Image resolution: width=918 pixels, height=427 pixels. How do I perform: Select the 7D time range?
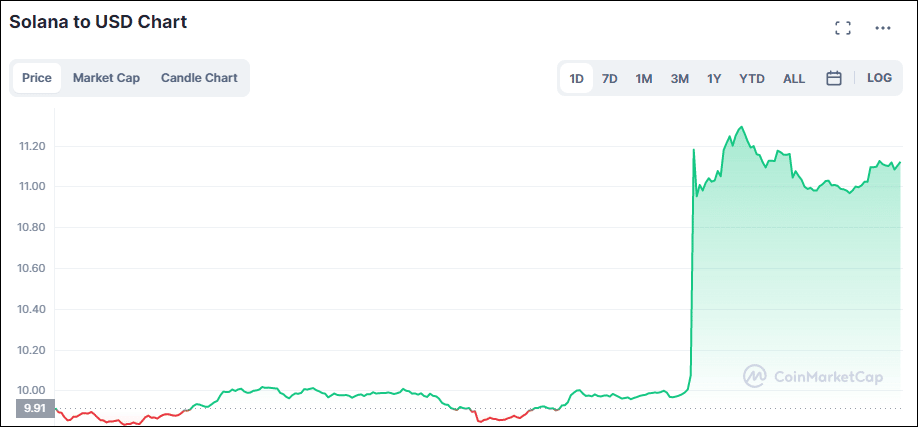(x=609, y=78)
